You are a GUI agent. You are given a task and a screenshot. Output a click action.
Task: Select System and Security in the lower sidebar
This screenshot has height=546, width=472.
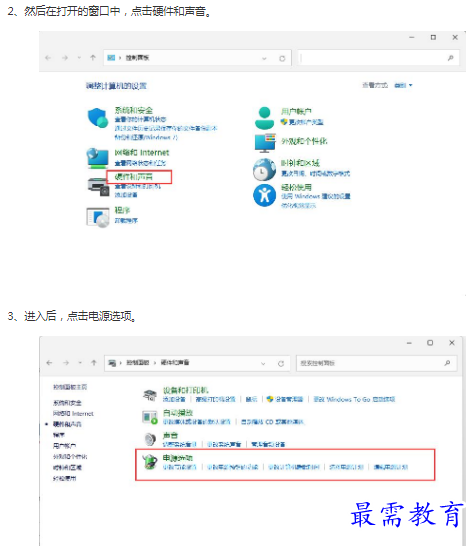(67, 403)
